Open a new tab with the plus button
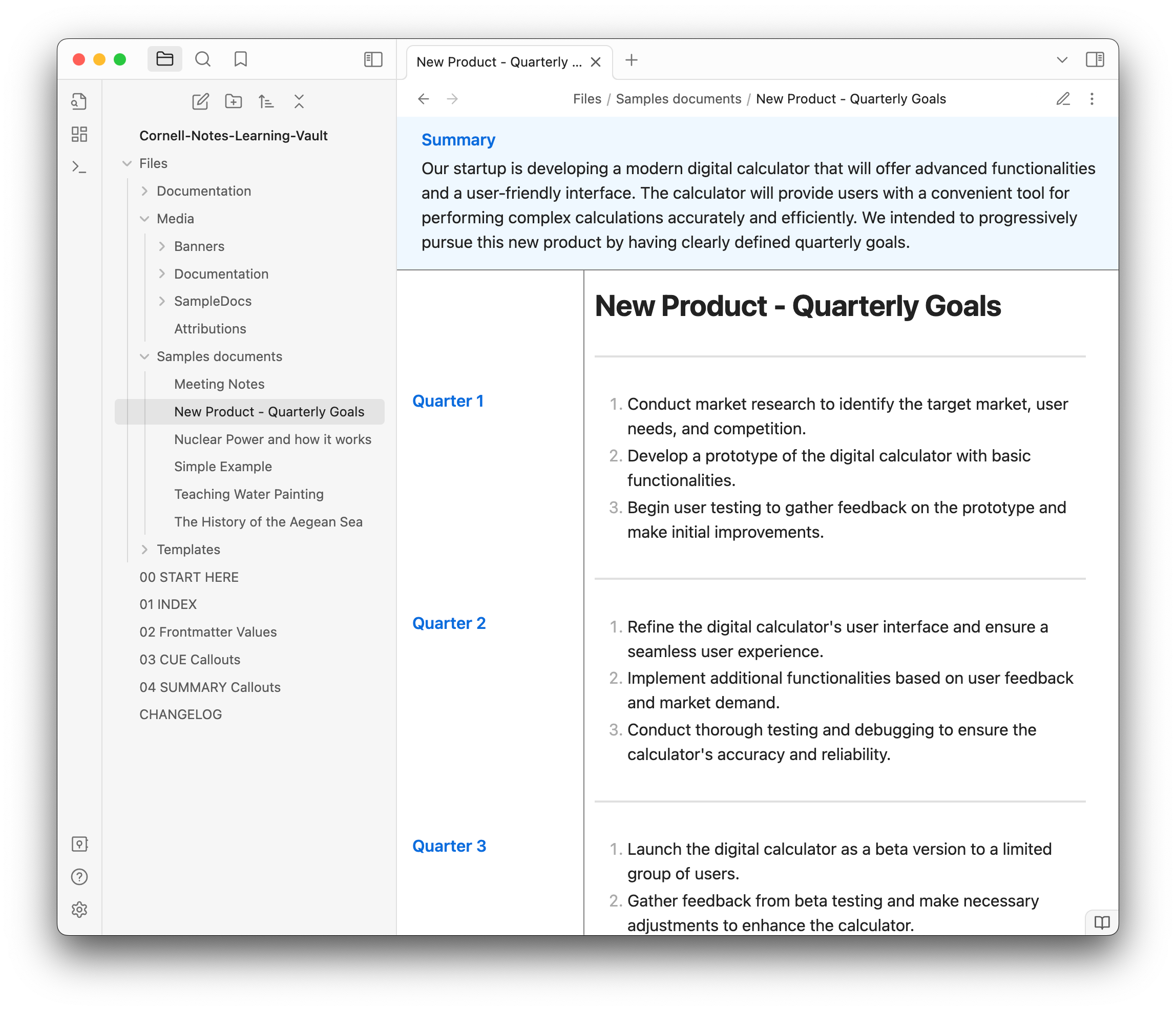The width and height of the screenshot is (1176, 1011). click(631, 60)
